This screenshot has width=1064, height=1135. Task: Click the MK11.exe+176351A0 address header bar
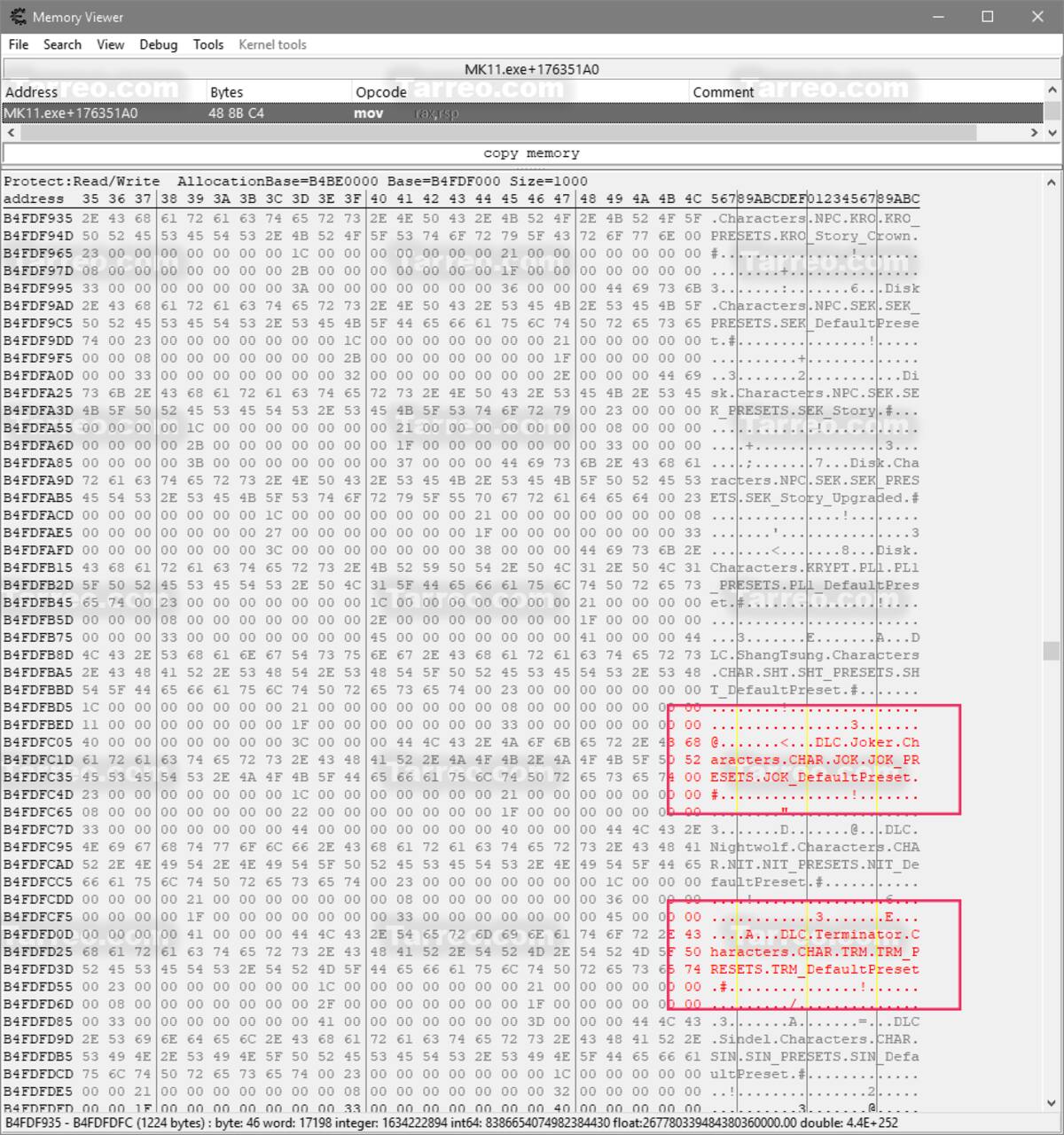coord(531,69)
